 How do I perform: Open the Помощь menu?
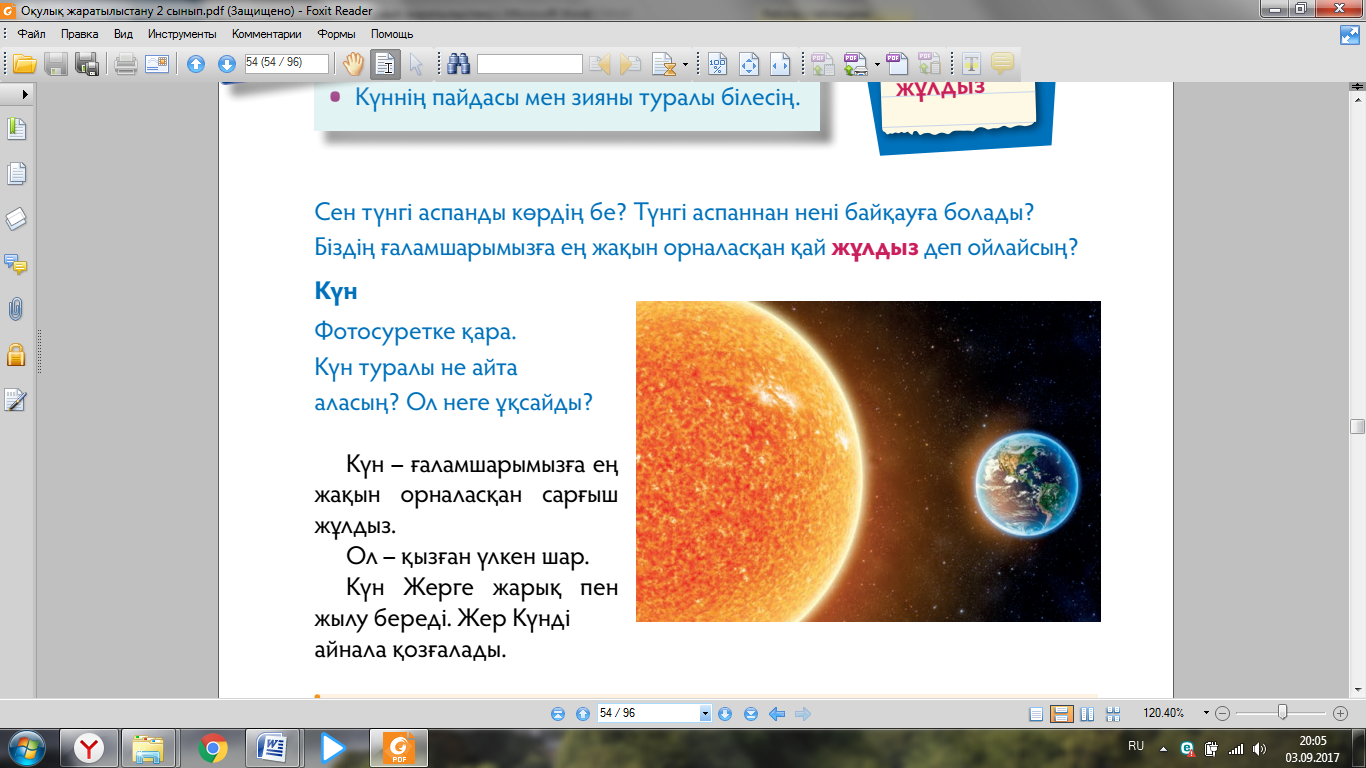point(392,34)
